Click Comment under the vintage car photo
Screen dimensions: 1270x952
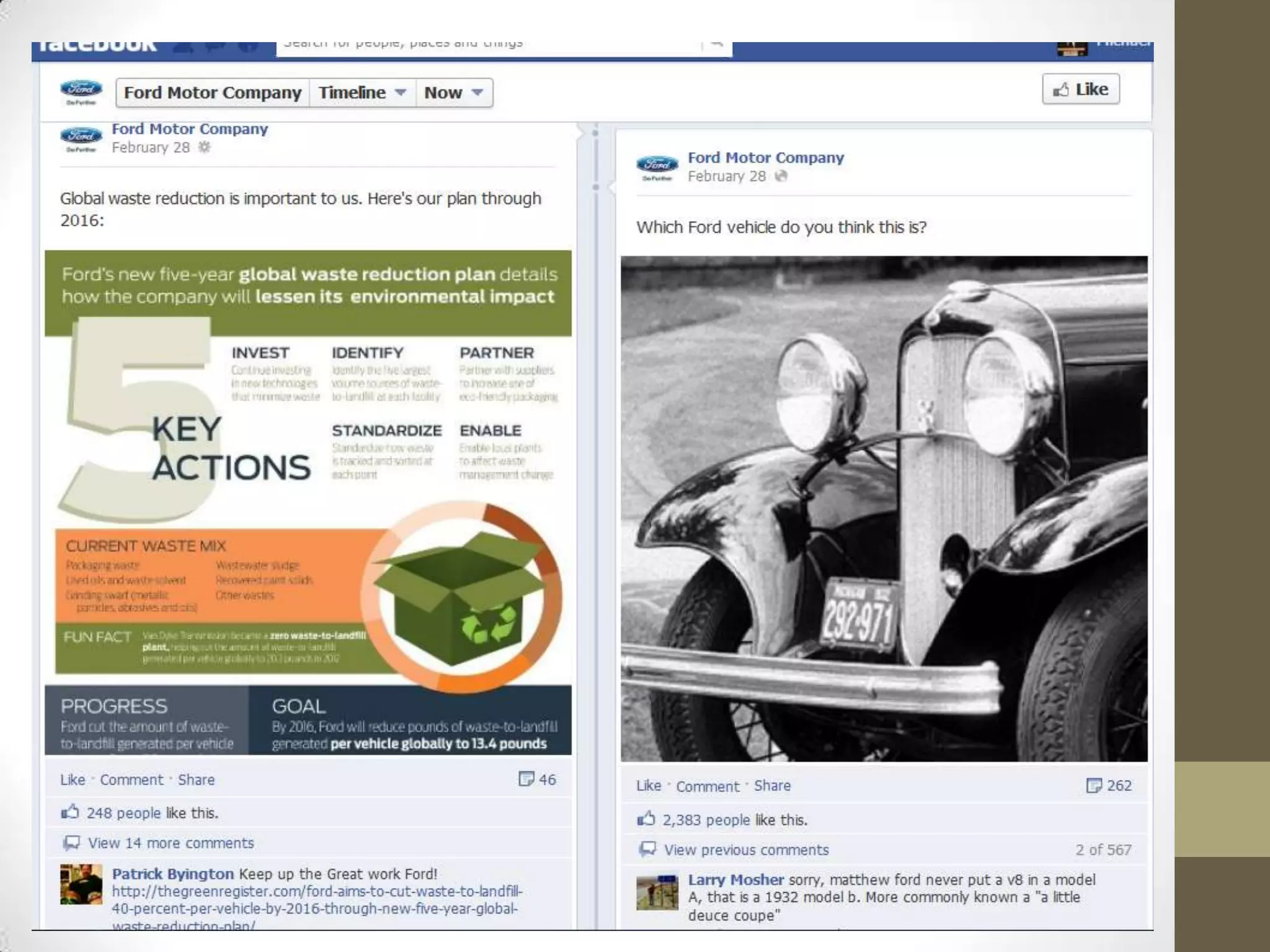[x=708, y=786]
